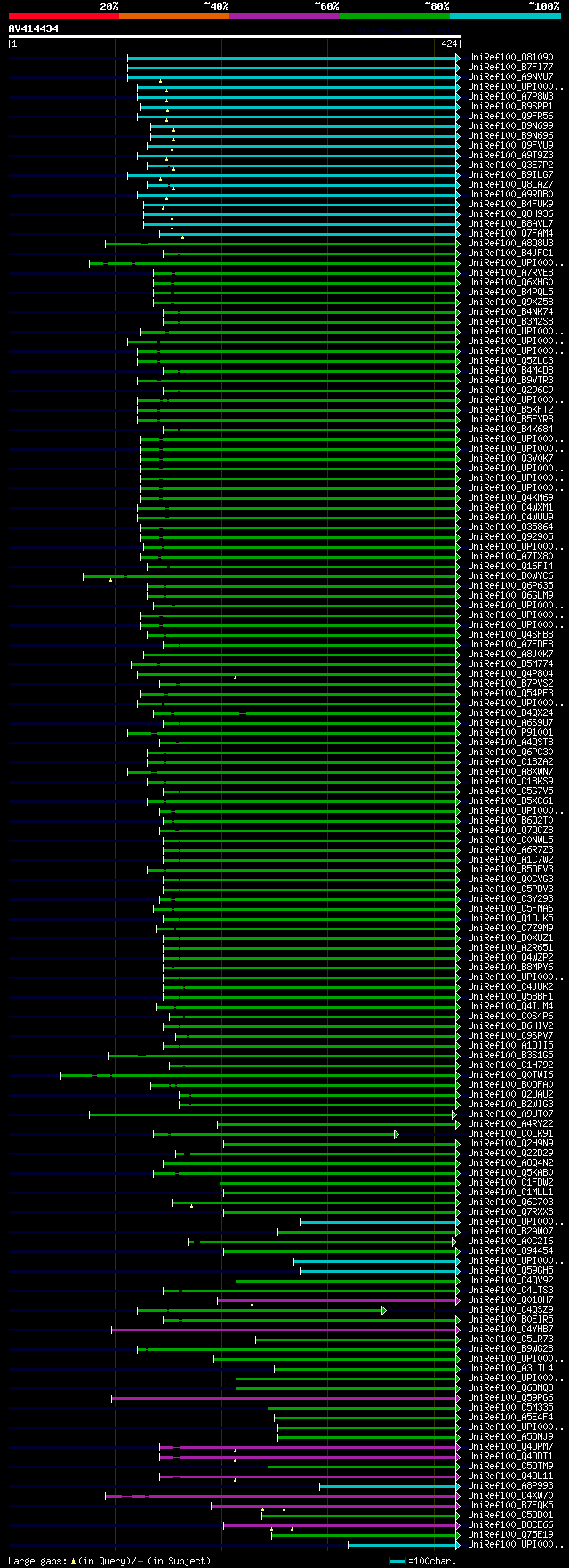Click hit UniRef100_A4QST8
This screenshot has width=569, height=1568.
click(x=510, y=743)
